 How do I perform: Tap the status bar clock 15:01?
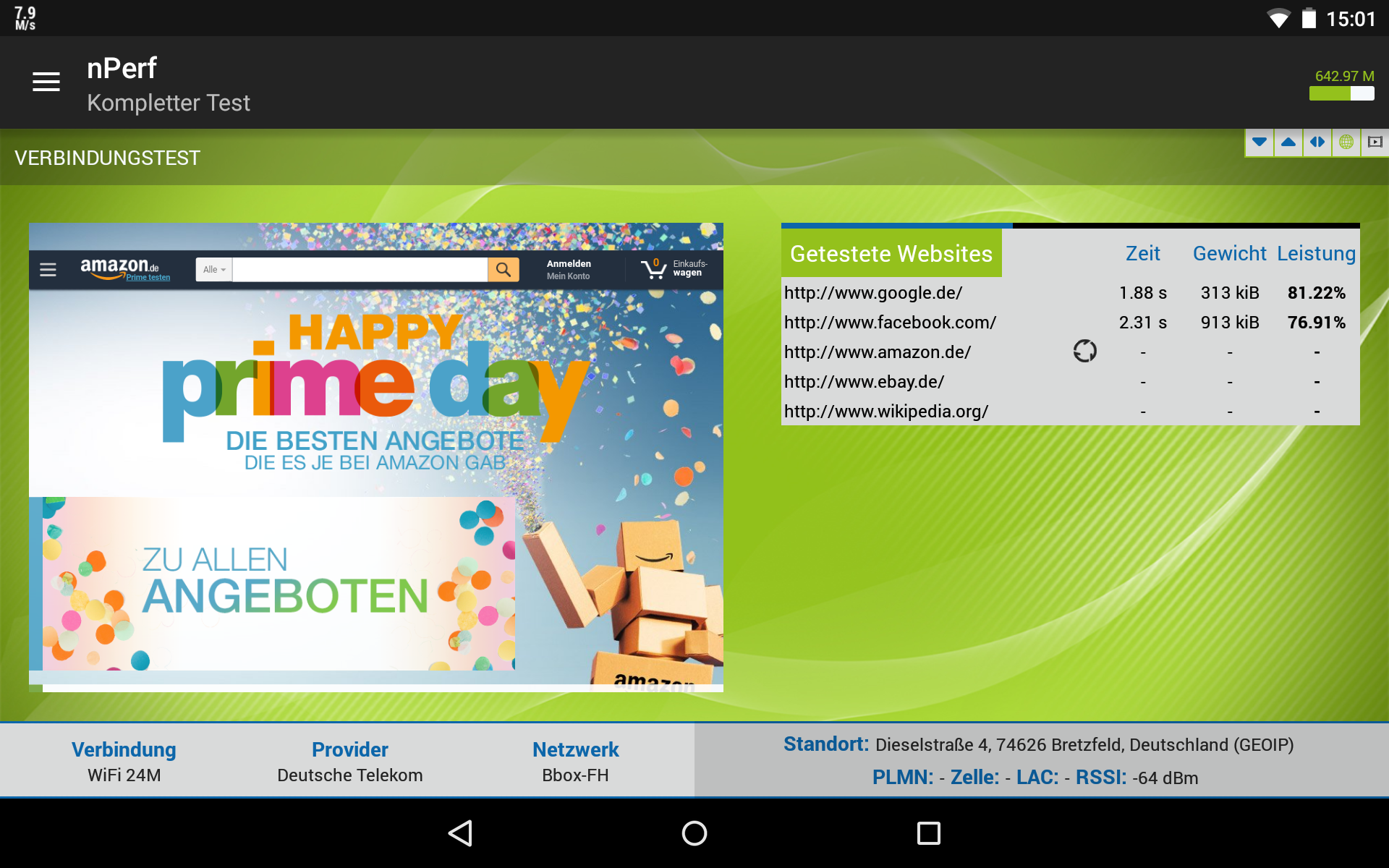coord(1351,19)
